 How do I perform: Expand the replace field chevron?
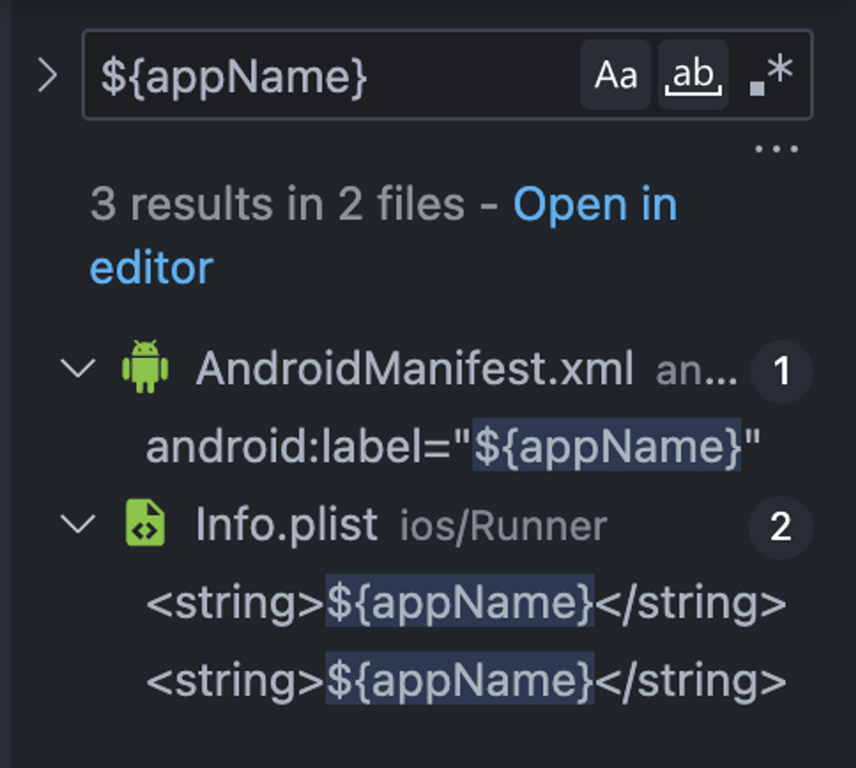coord(47,75)
